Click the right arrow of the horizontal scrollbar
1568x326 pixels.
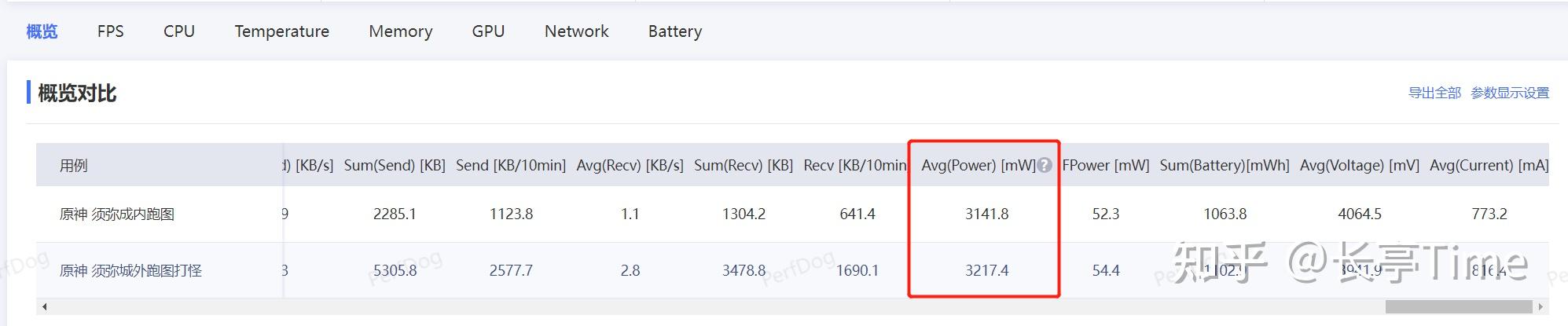coord(1540,306)
